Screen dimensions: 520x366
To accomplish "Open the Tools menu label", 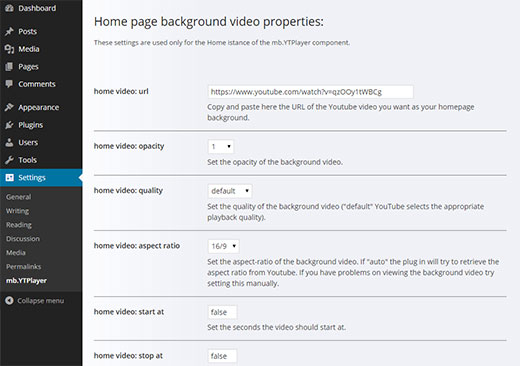I will point(27,160).
